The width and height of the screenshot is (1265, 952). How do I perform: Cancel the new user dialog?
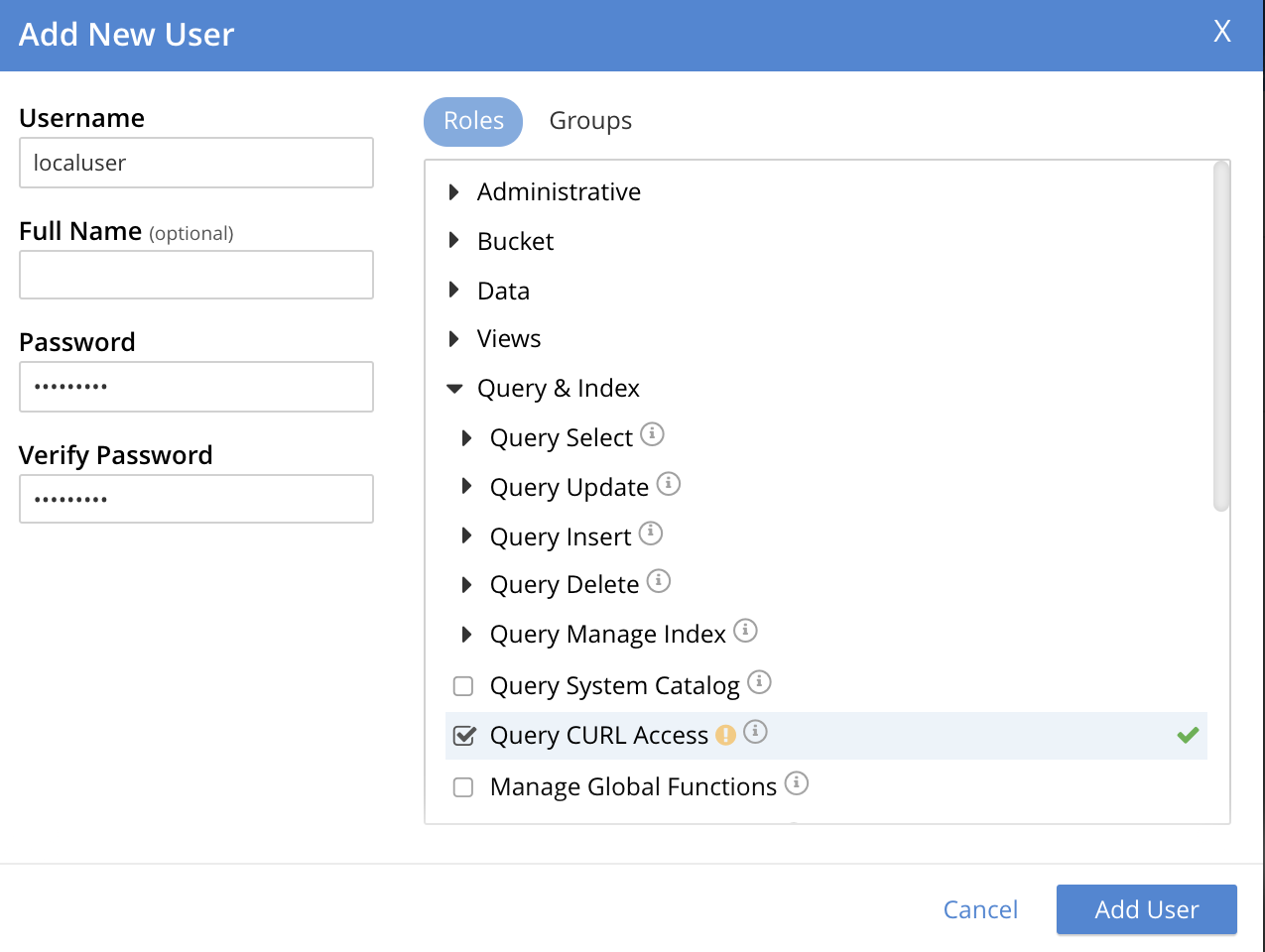point(980,909)
